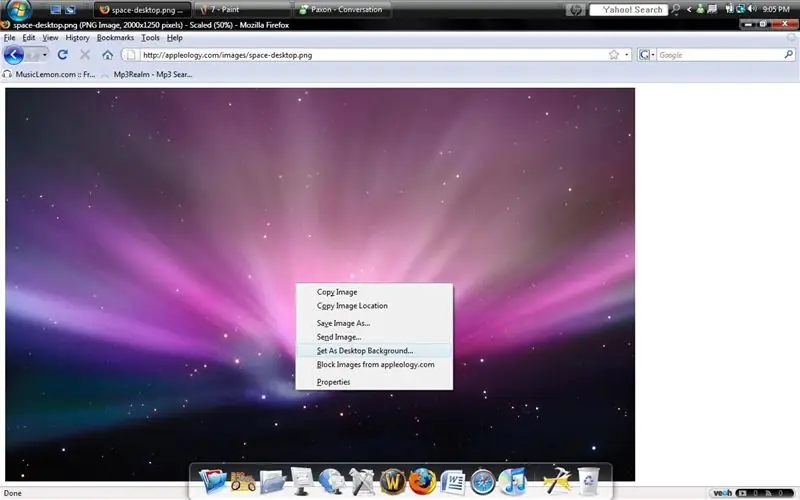Open the View menu

pyautogui.click(x=50, y=38)
